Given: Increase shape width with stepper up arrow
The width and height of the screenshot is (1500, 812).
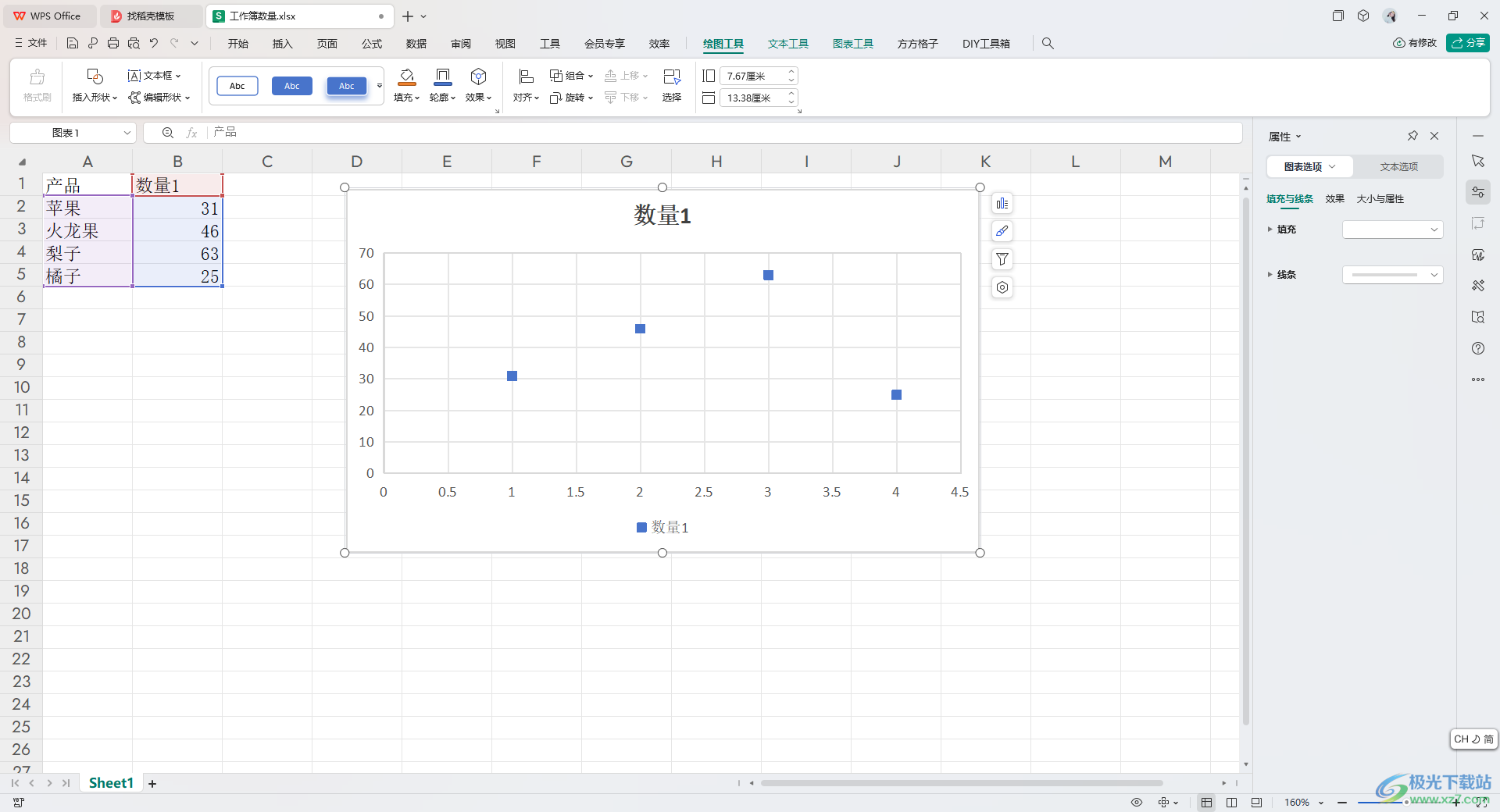Looking at the screenshot, I should coord(791,94).
